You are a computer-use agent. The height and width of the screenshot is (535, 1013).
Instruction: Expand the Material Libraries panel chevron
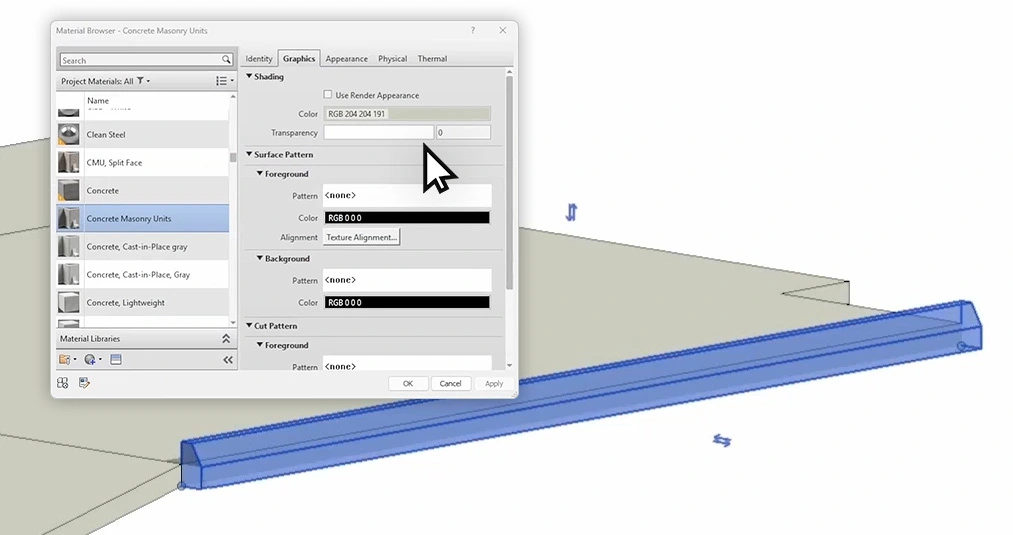tap(226, 339)
